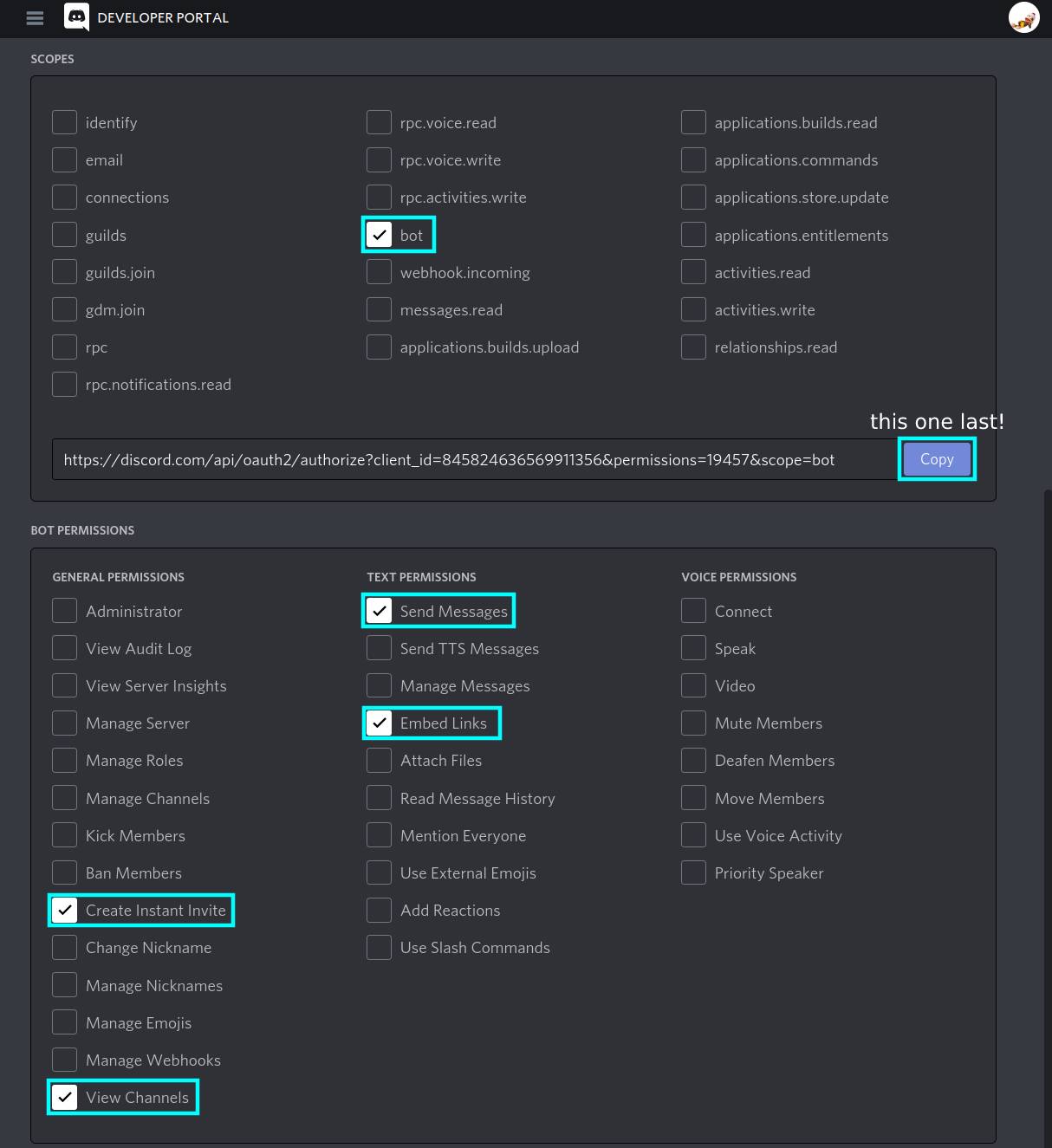
Task: Check the rpc.voice.read scope
Action: pos(379,122)
